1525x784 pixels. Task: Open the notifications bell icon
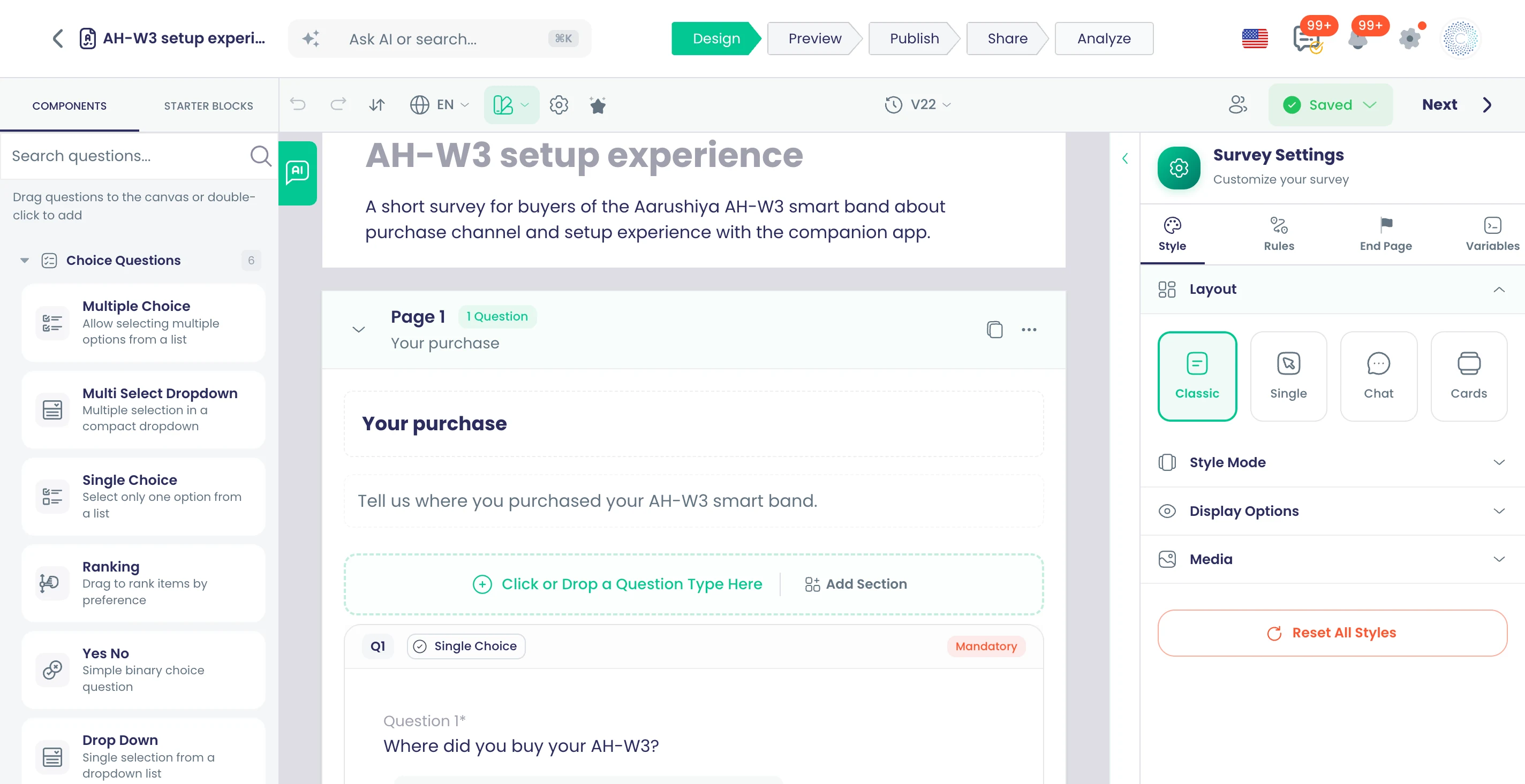click(x=1357, y=40)
